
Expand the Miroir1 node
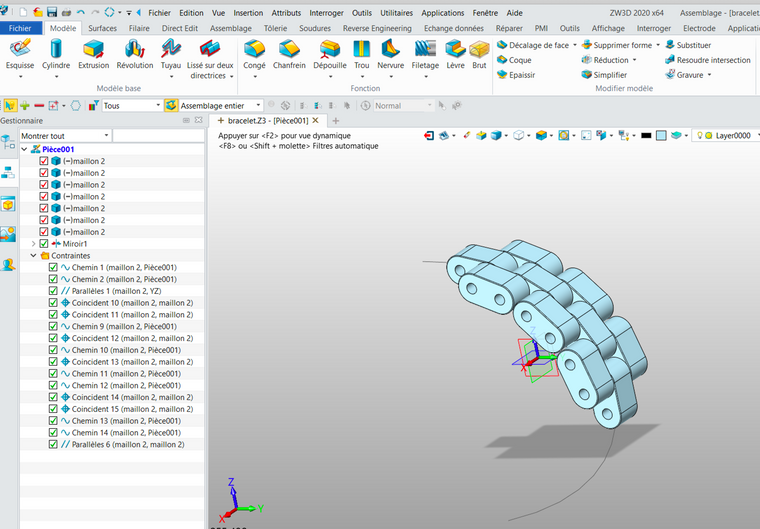click(x=33, y=243)
